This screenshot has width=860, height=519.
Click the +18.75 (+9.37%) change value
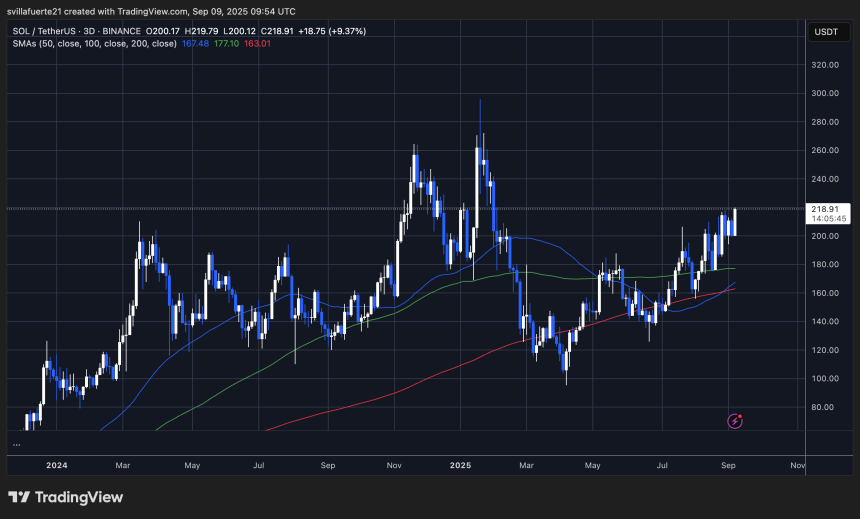(332, 31)
